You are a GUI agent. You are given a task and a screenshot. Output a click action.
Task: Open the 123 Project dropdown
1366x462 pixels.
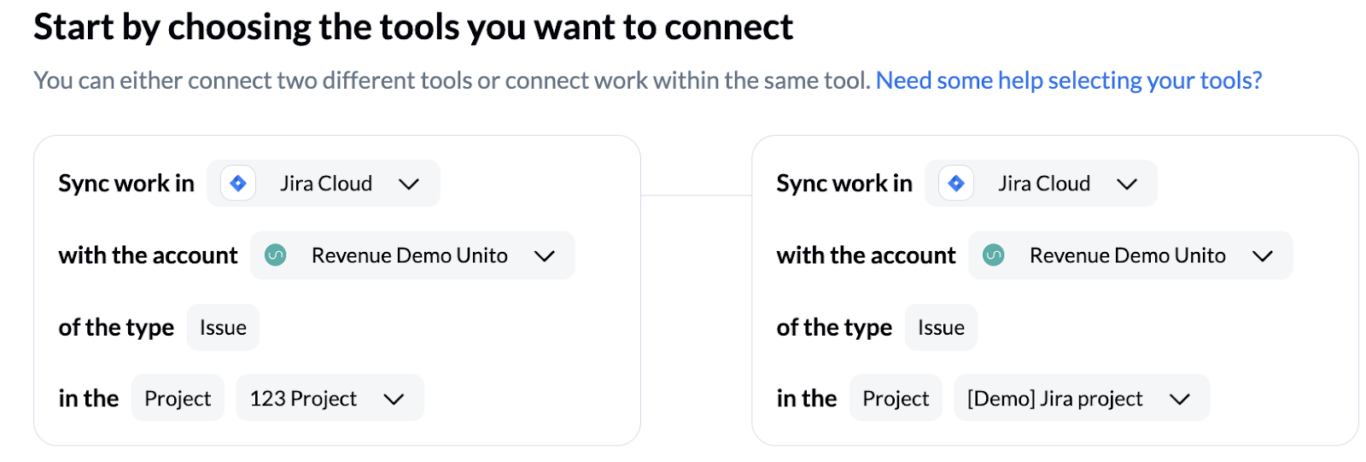pyautogui.click(x=330, y=398)
